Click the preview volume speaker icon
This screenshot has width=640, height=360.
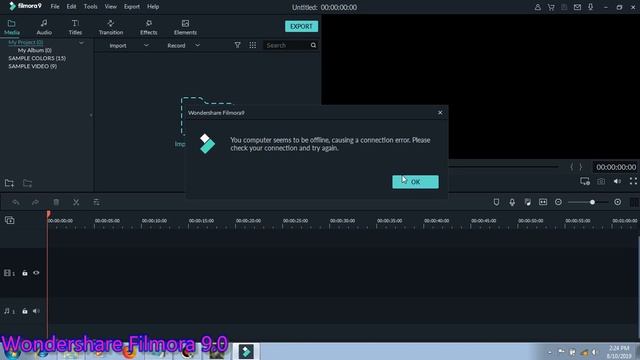617,181
